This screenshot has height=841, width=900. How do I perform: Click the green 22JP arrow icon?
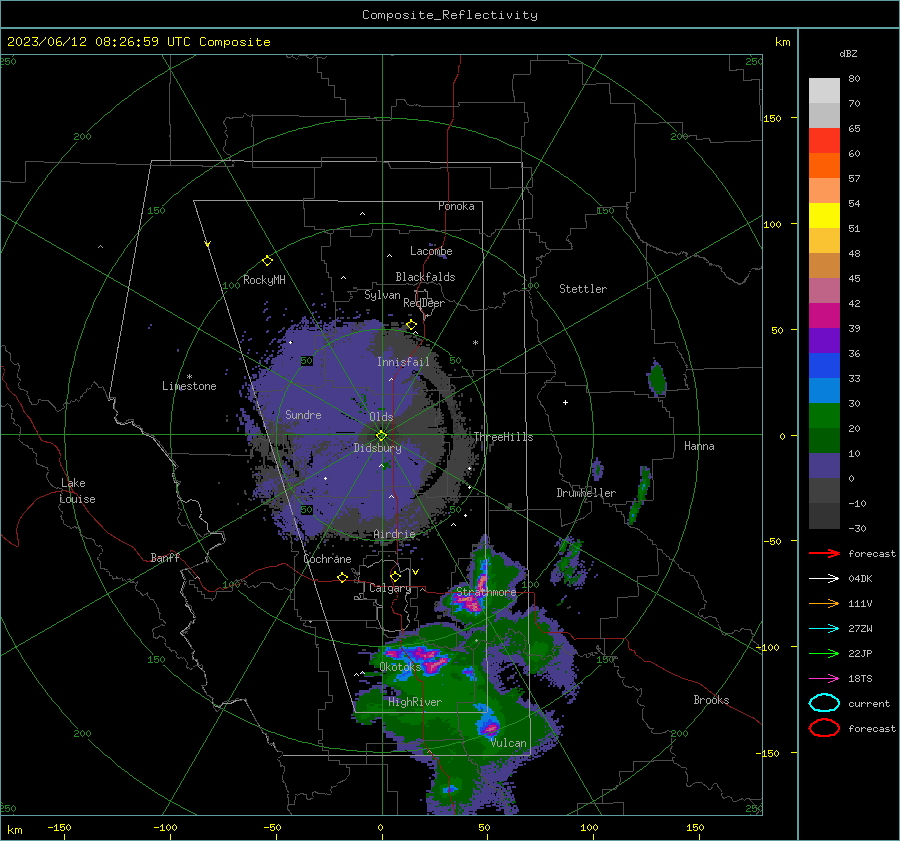[x=824, y=653]
